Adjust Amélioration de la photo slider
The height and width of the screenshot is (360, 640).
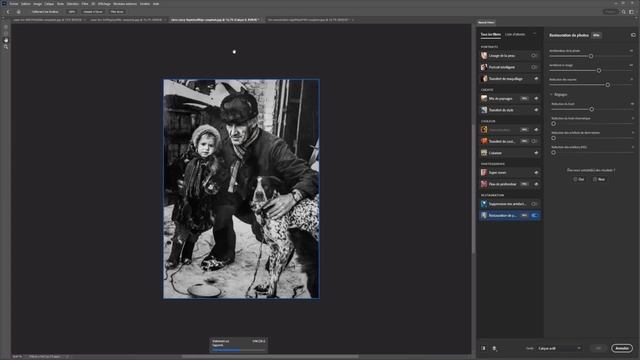pyautogui.click(x=591, y=56)
